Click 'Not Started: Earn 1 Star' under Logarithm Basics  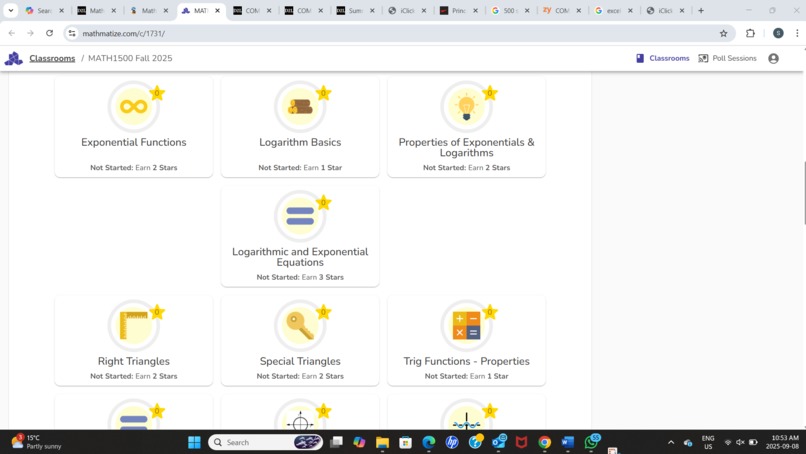point(300,168)
